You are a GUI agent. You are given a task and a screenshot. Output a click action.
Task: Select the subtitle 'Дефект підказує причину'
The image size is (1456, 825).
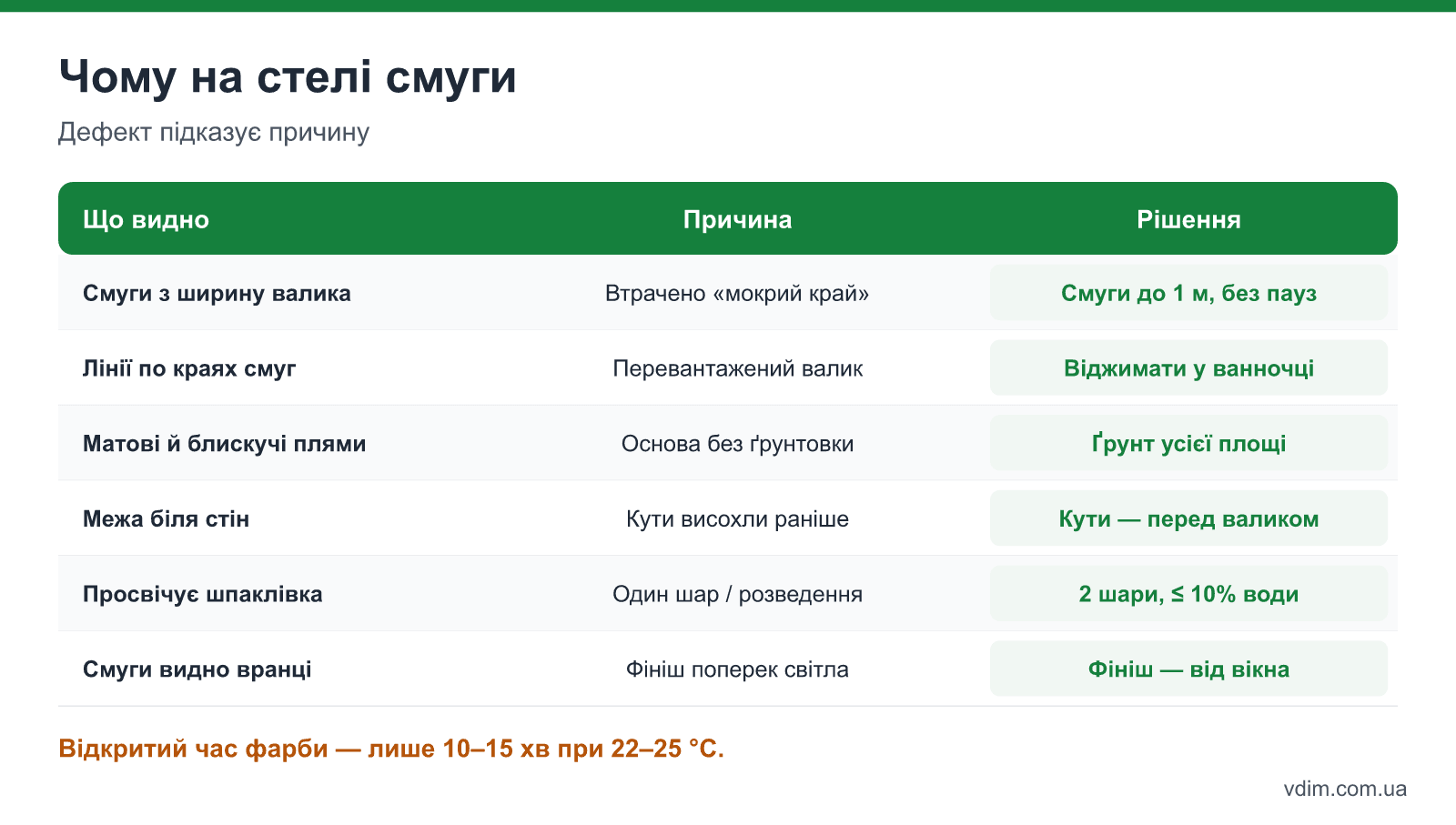[214, 133]
